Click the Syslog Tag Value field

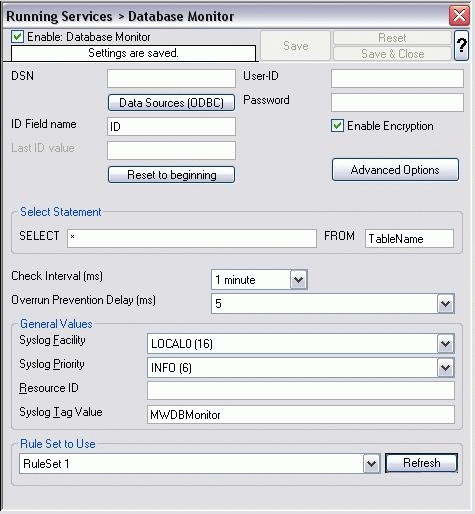pyautogui.click(x=301, y=414)
